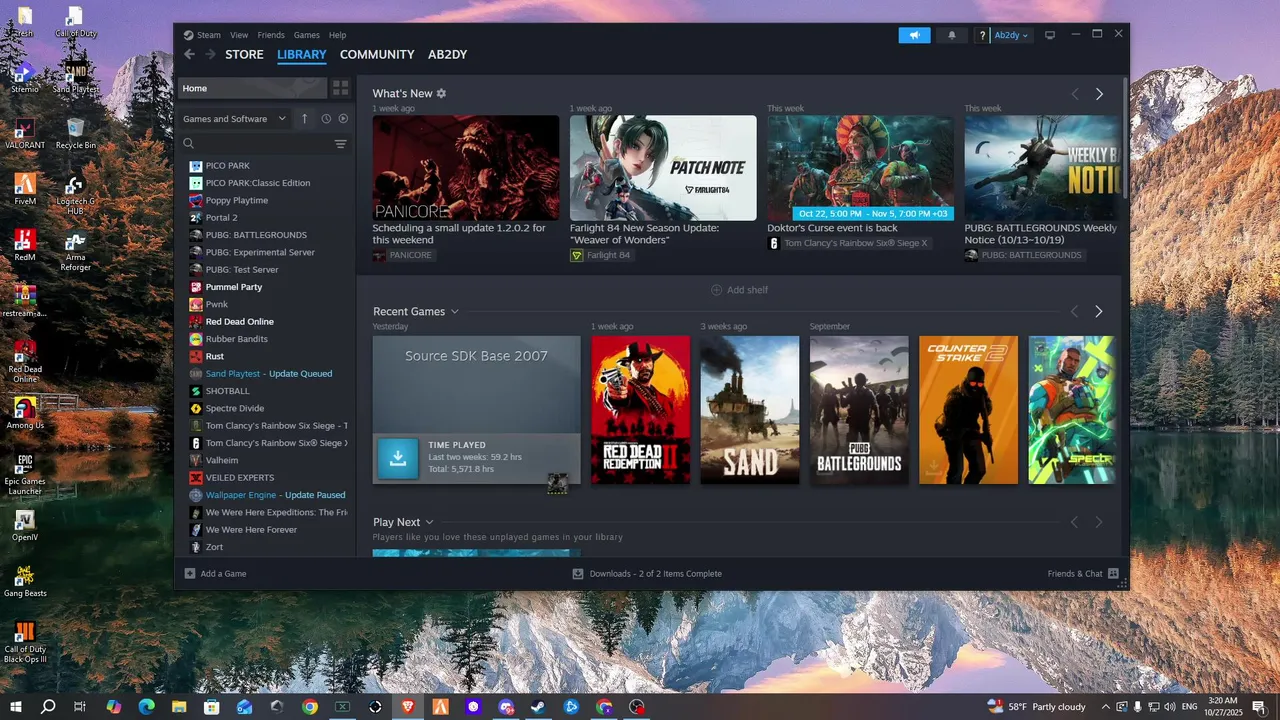Expand the Play Next dropdown
Viewport: 1280px width, 720px height.
(x=430, y=522)
